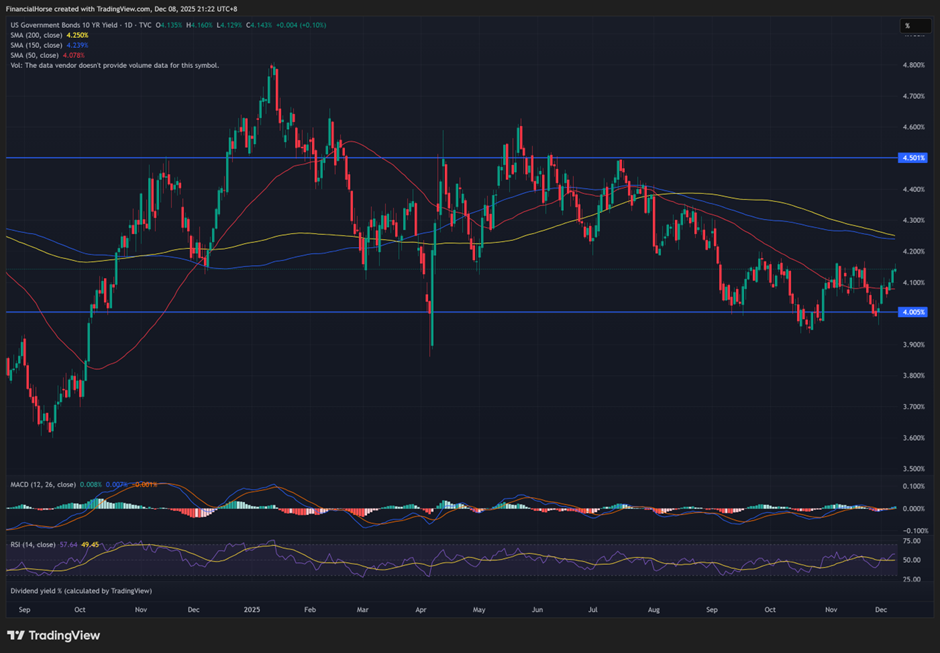Click the 4.800% price scale label
Screen dimensions: 940x653
point(913,65)
